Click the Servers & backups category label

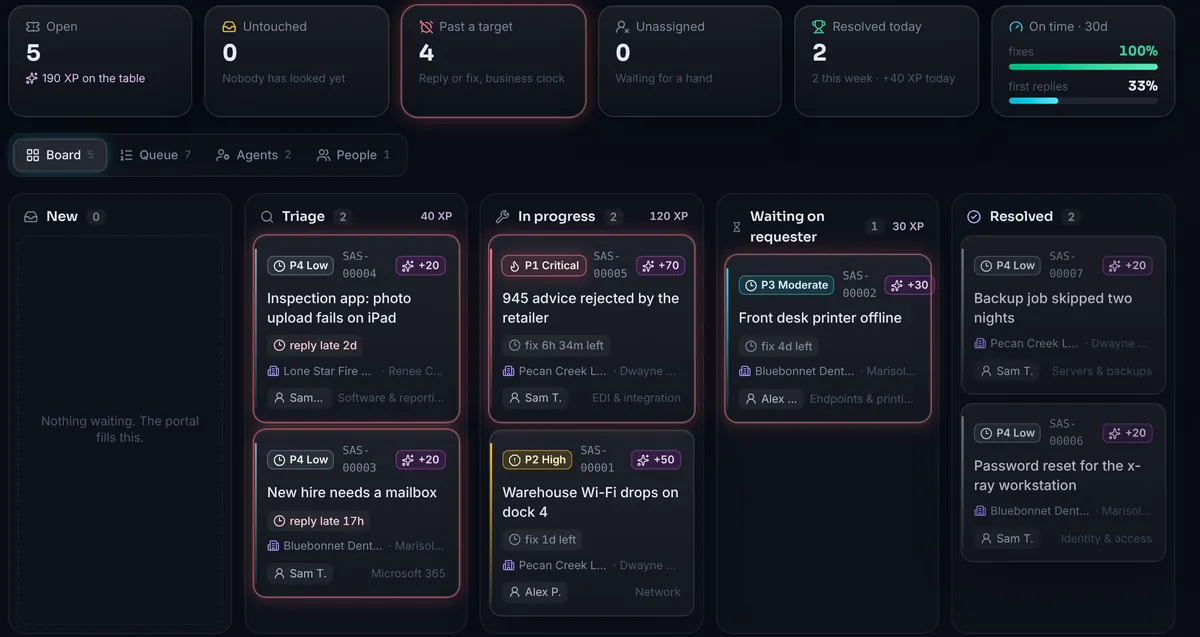1102,371
